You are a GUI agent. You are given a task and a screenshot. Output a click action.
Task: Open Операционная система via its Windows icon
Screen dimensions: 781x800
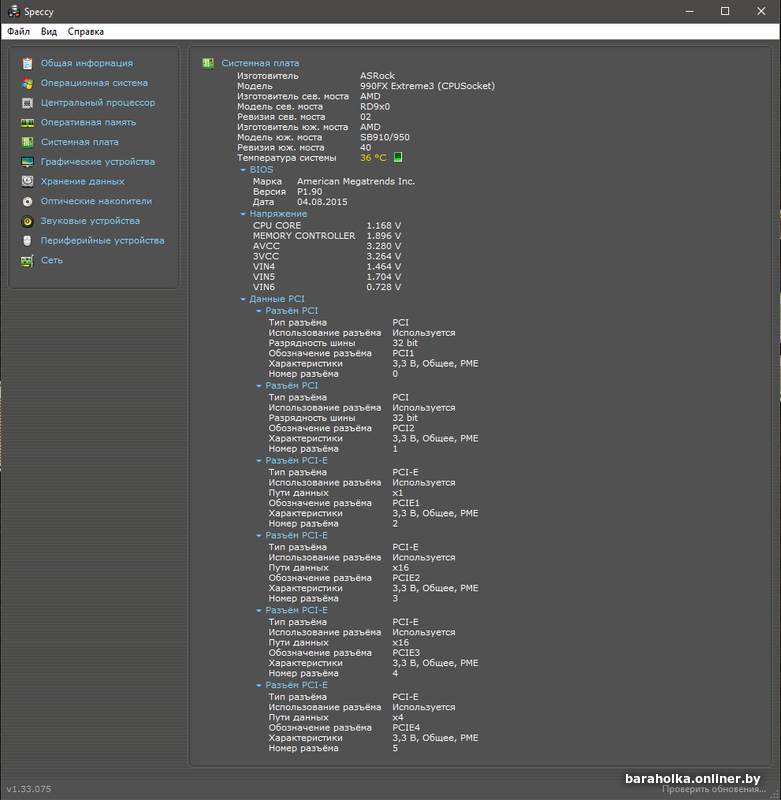pyautogui.click(x=27, y=83)
